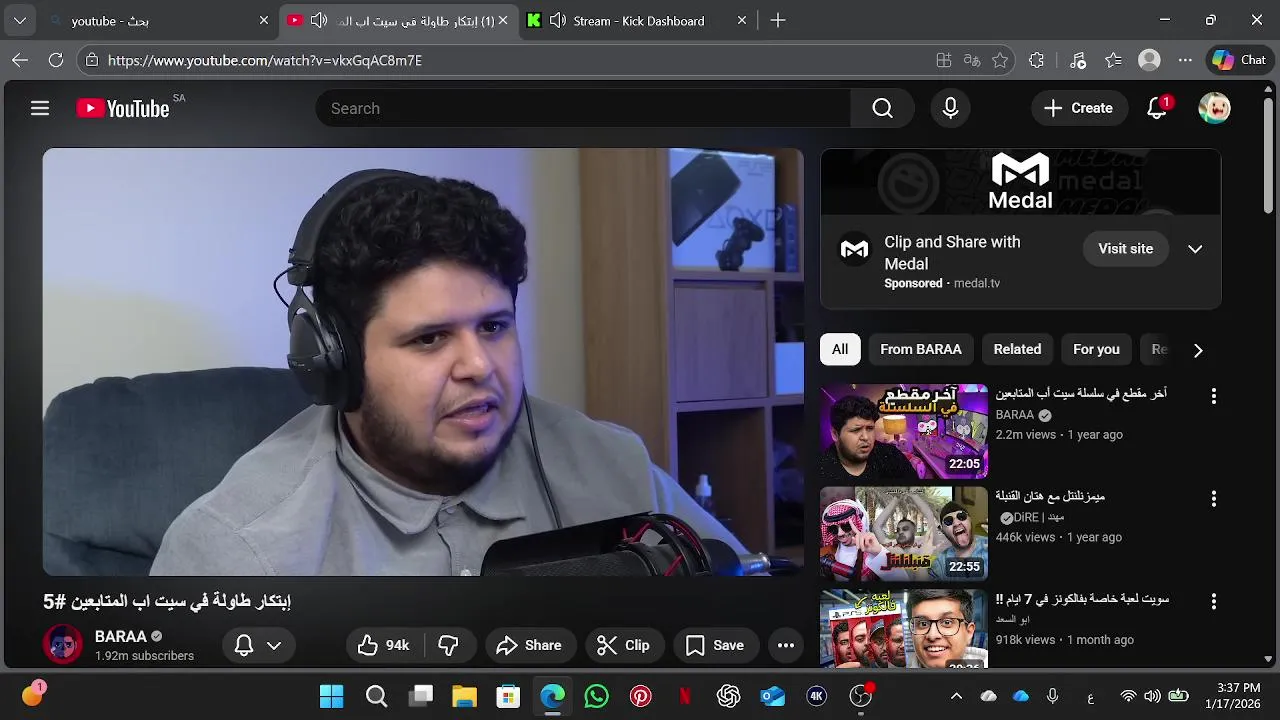Go to YouTube home via logo

click(123, 108)
